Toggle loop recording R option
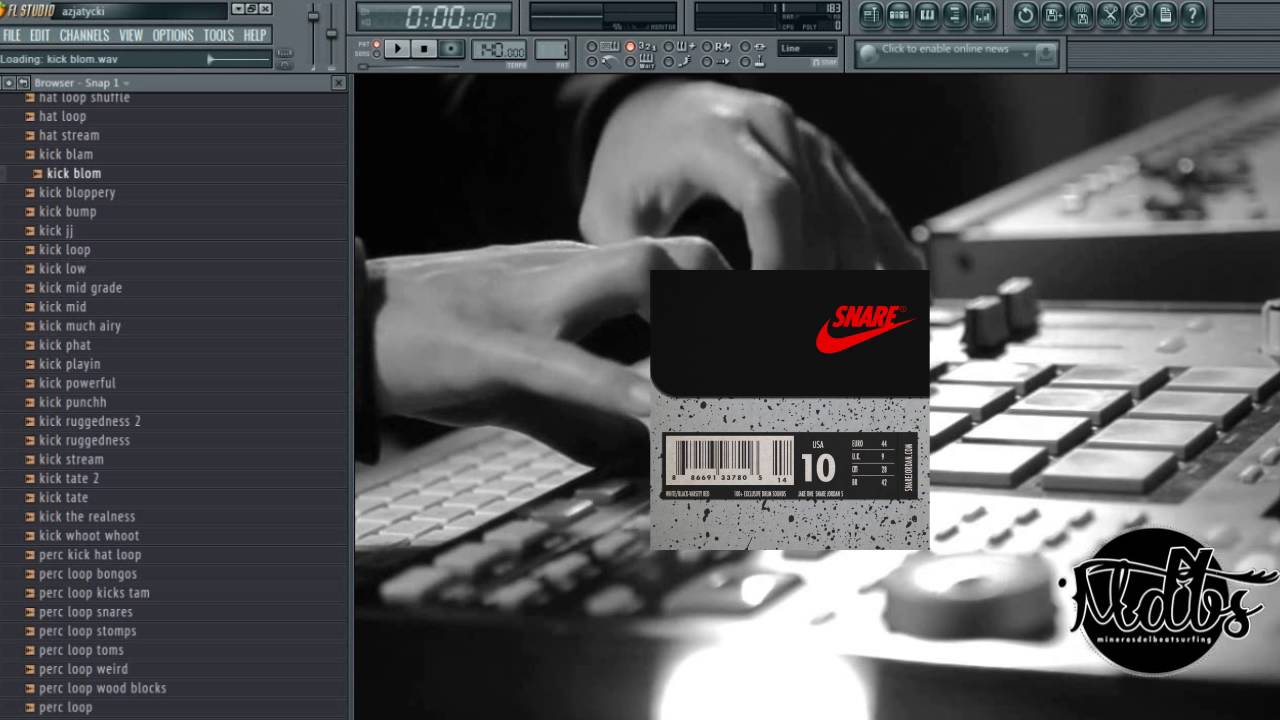 (717, 46)
